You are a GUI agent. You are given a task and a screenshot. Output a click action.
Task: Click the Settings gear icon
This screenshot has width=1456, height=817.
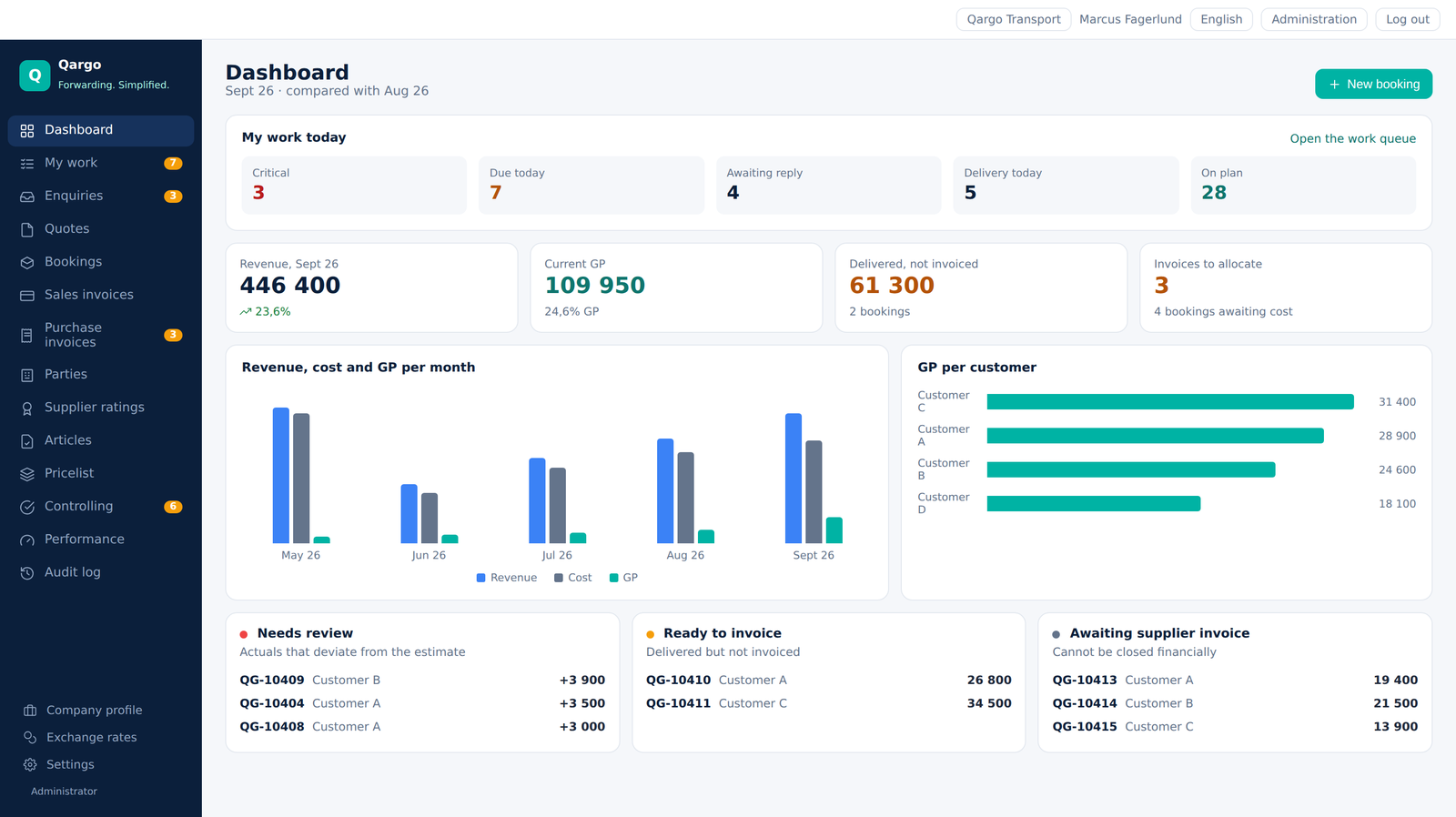click(x=30, y=764)
